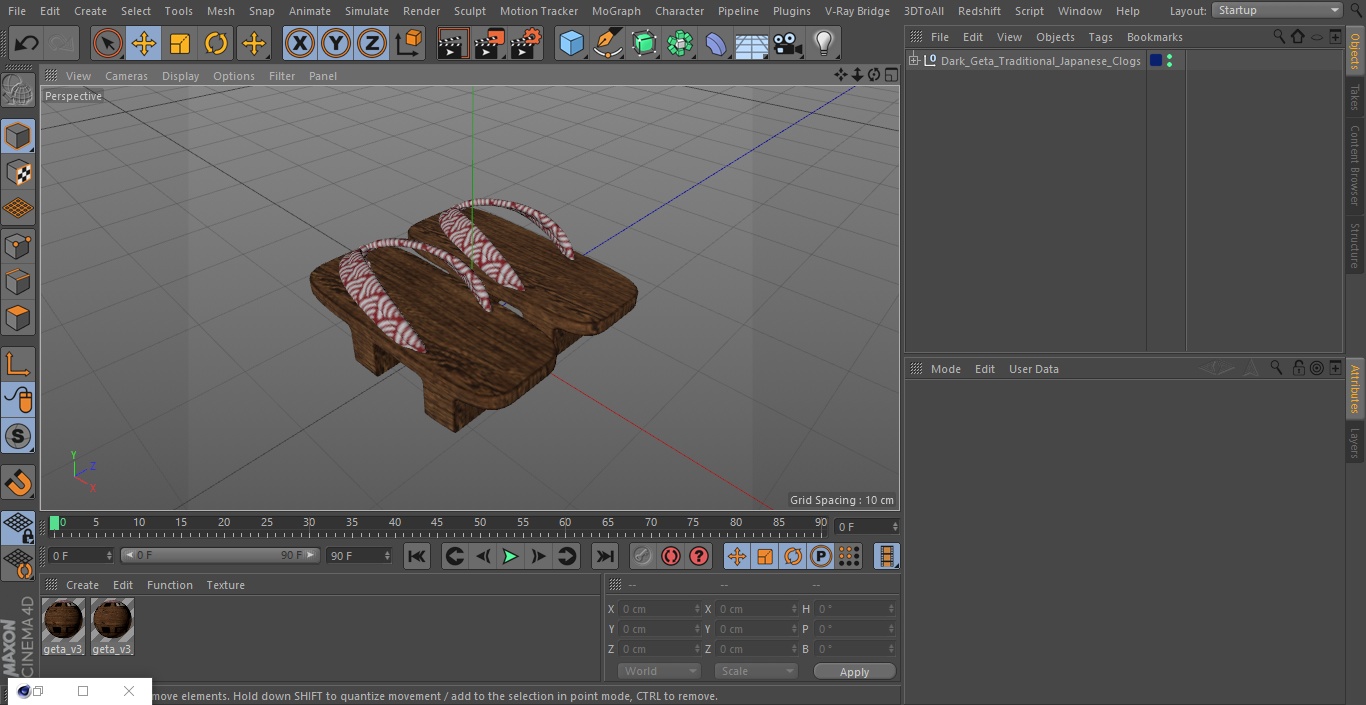Open the generators subdivision surface icon
This screenshot has width=1366, height=705.
(645, 43)
